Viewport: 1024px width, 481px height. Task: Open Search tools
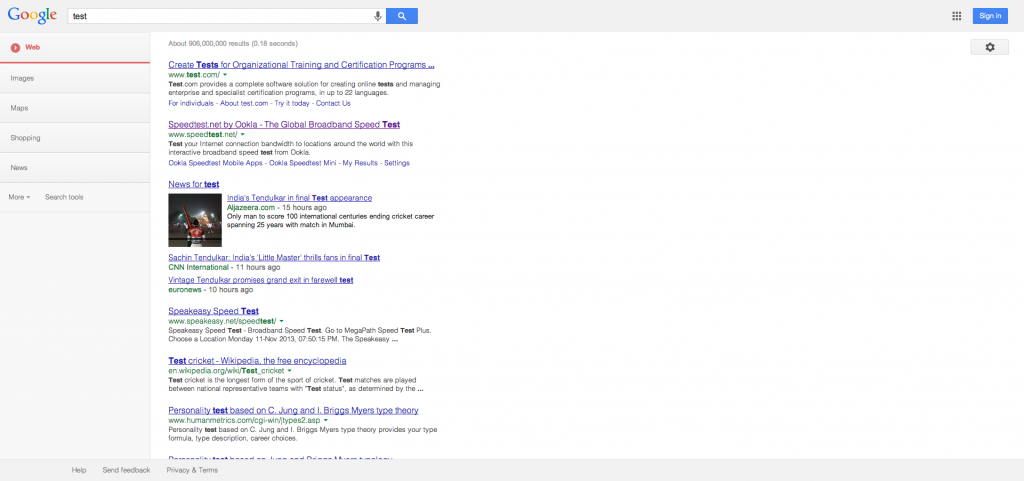pyautogui.click(x=64, y=197)
